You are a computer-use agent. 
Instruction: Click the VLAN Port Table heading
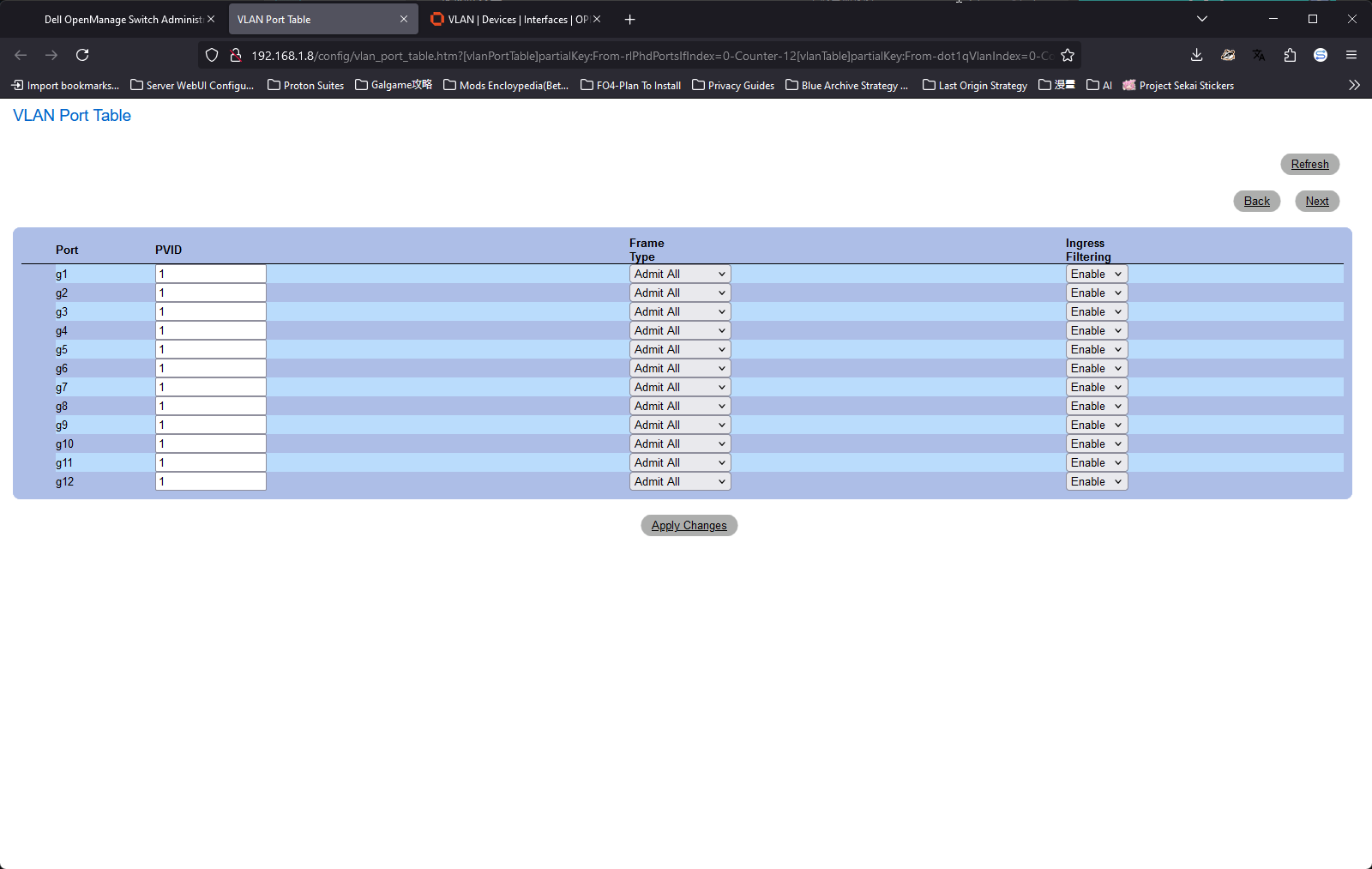[72, 115]
